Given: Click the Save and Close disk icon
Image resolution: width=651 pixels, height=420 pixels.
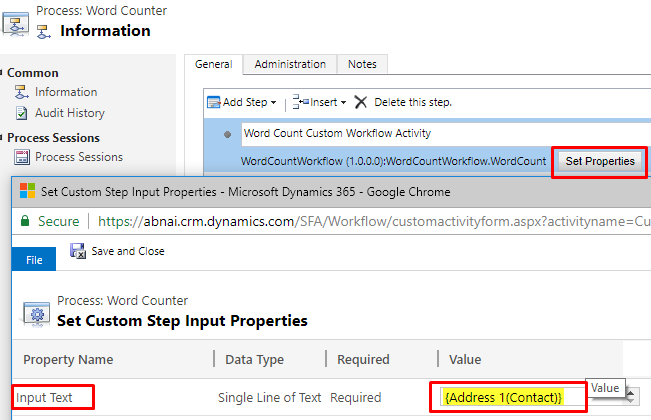Looking at the screenshot, I should click(x=78, y=251).
